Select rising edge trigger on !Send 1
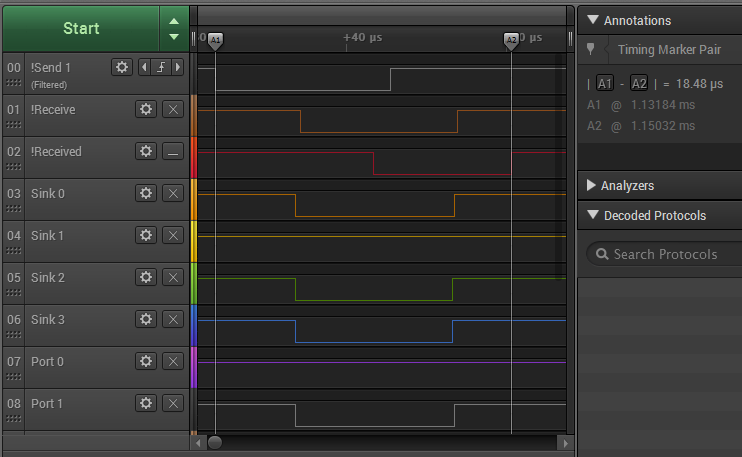 tap(162, 67)
